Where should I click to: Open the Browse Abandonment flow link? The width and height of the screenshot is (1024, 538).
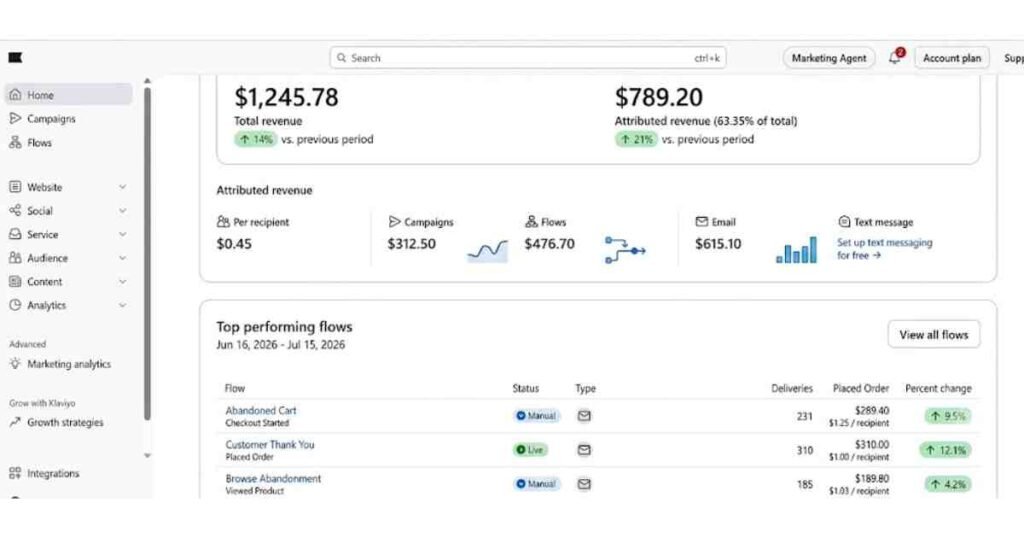273,478
